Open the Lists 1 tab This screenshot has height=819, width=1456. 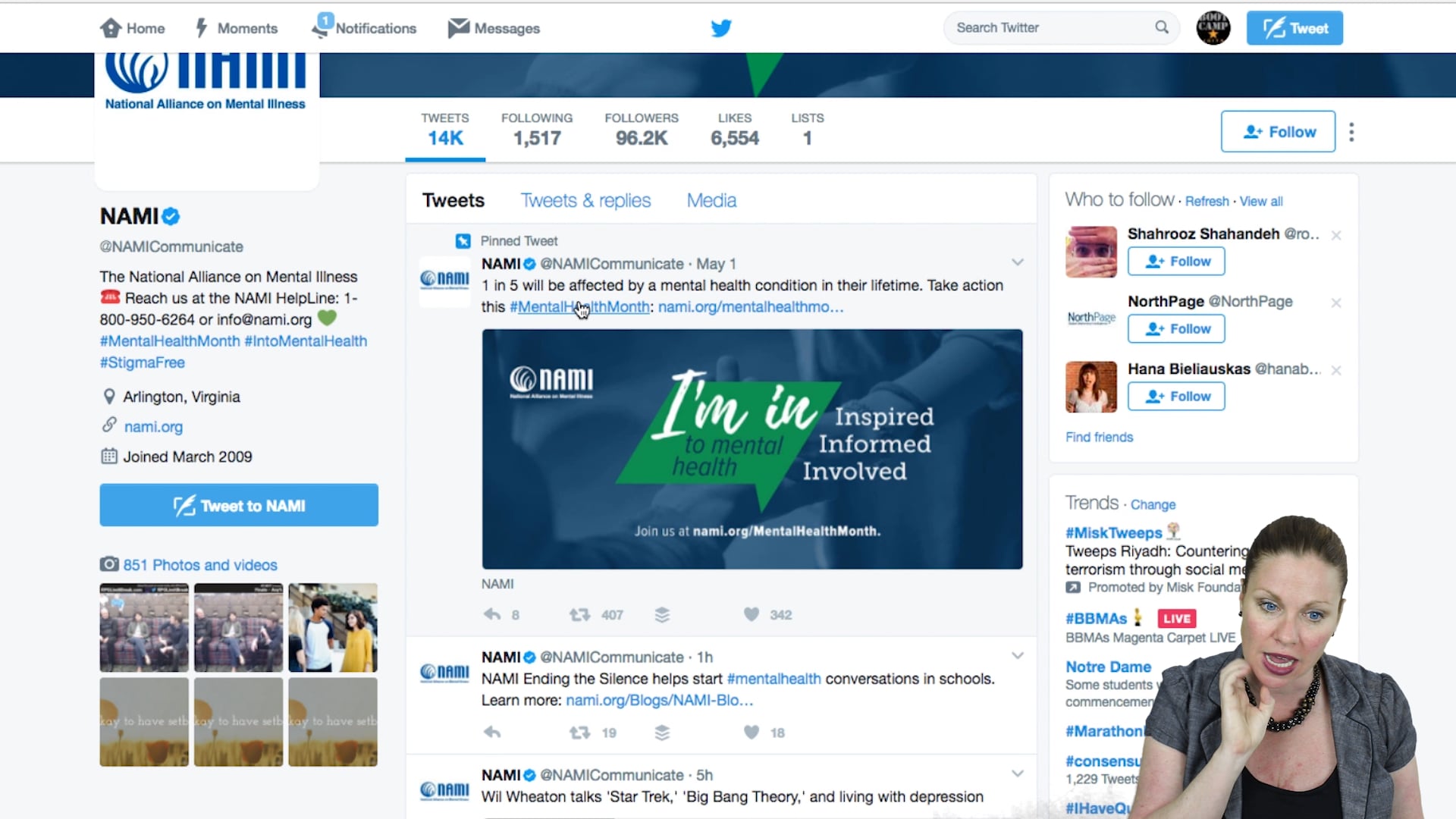coord(808,129)
